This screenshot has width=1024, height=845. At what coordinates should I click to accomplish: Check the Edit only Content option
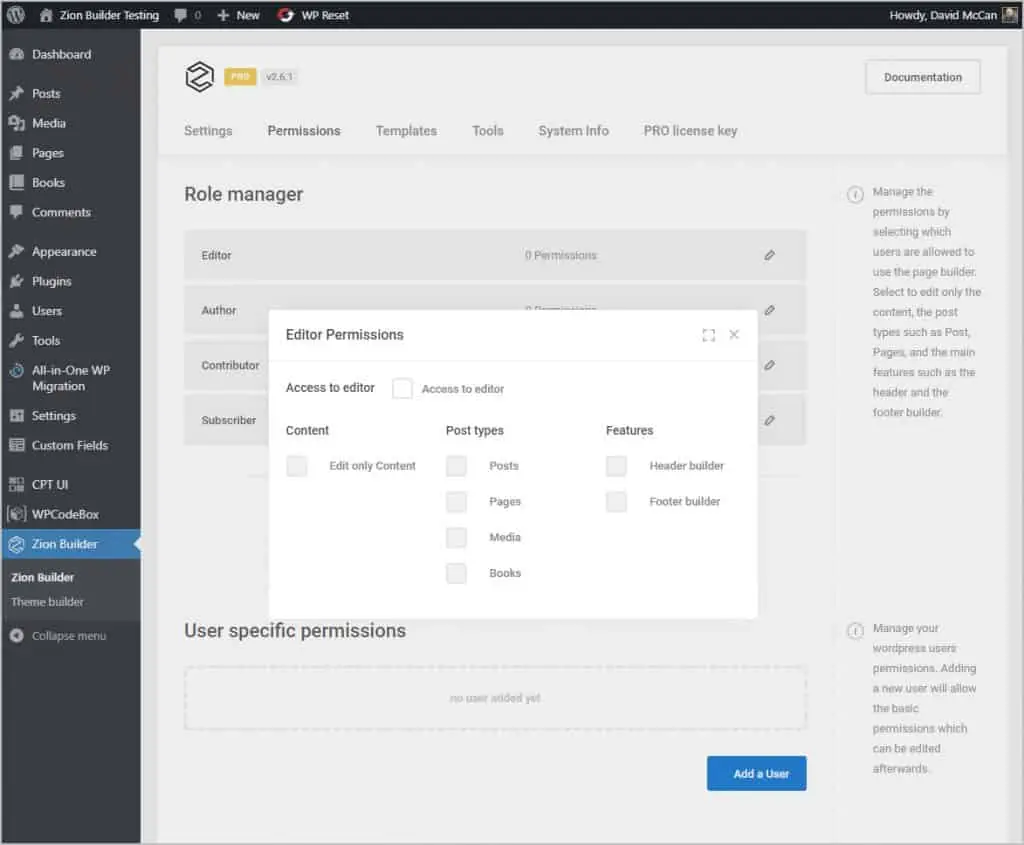296,465
